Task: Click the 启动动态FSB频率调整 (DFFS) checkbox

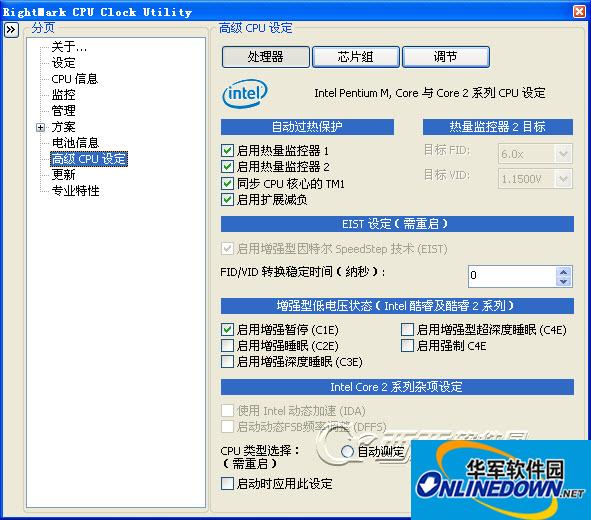Action: pos(227,427)
